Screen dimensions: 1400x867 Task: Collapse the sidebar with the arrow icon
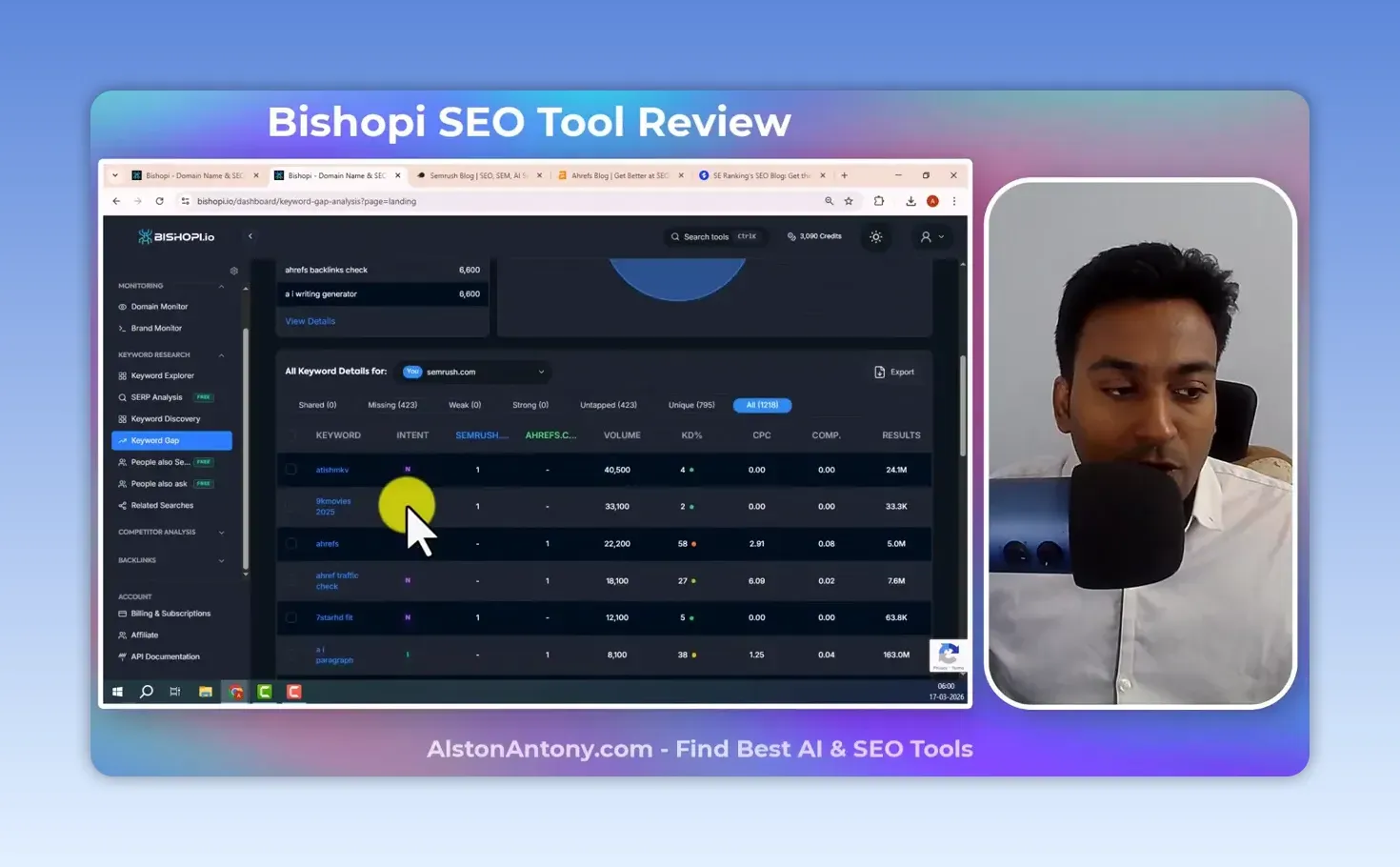tap(250, 236)
